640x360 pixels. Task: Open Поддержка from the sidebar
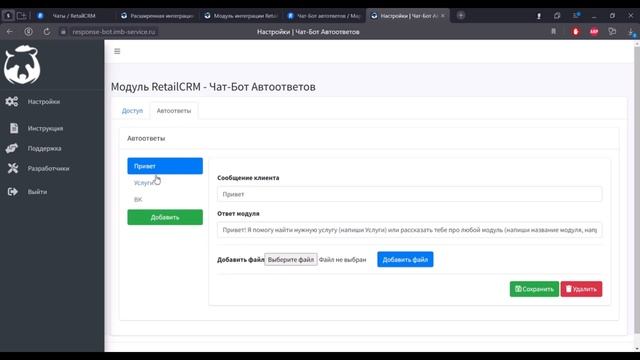44,148
